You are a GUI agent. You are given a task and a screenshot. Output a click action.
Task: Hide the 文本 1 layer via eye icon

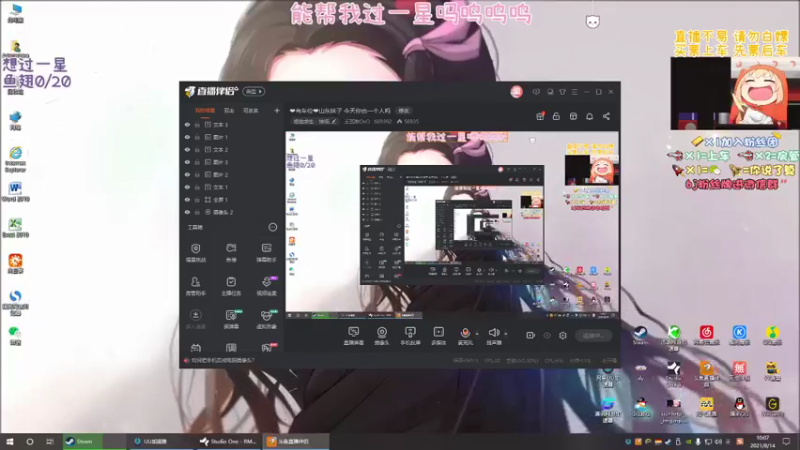(187, 187)
